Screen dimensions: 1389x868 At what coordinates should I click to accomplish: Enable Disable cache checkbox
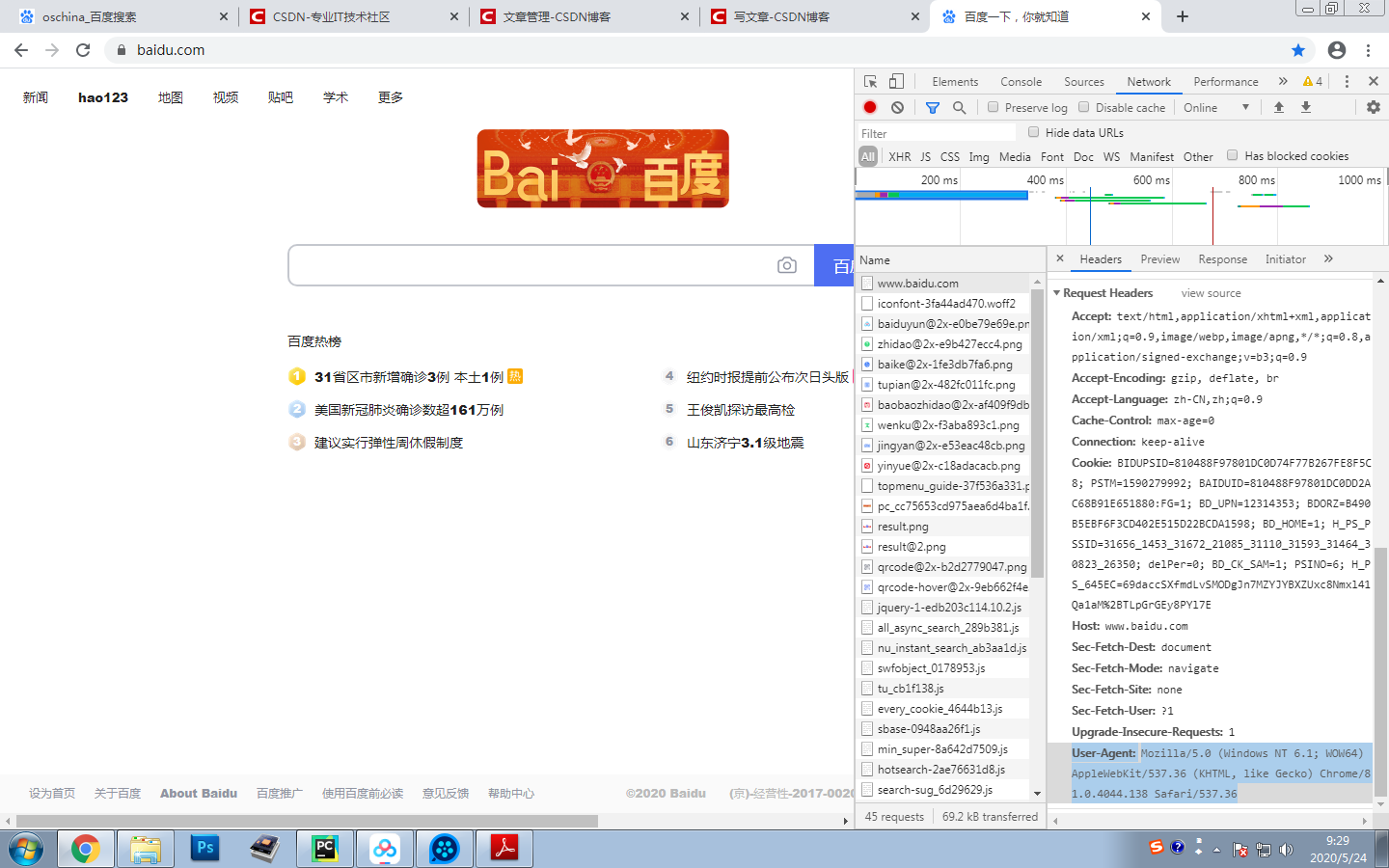pos(1083,107)
